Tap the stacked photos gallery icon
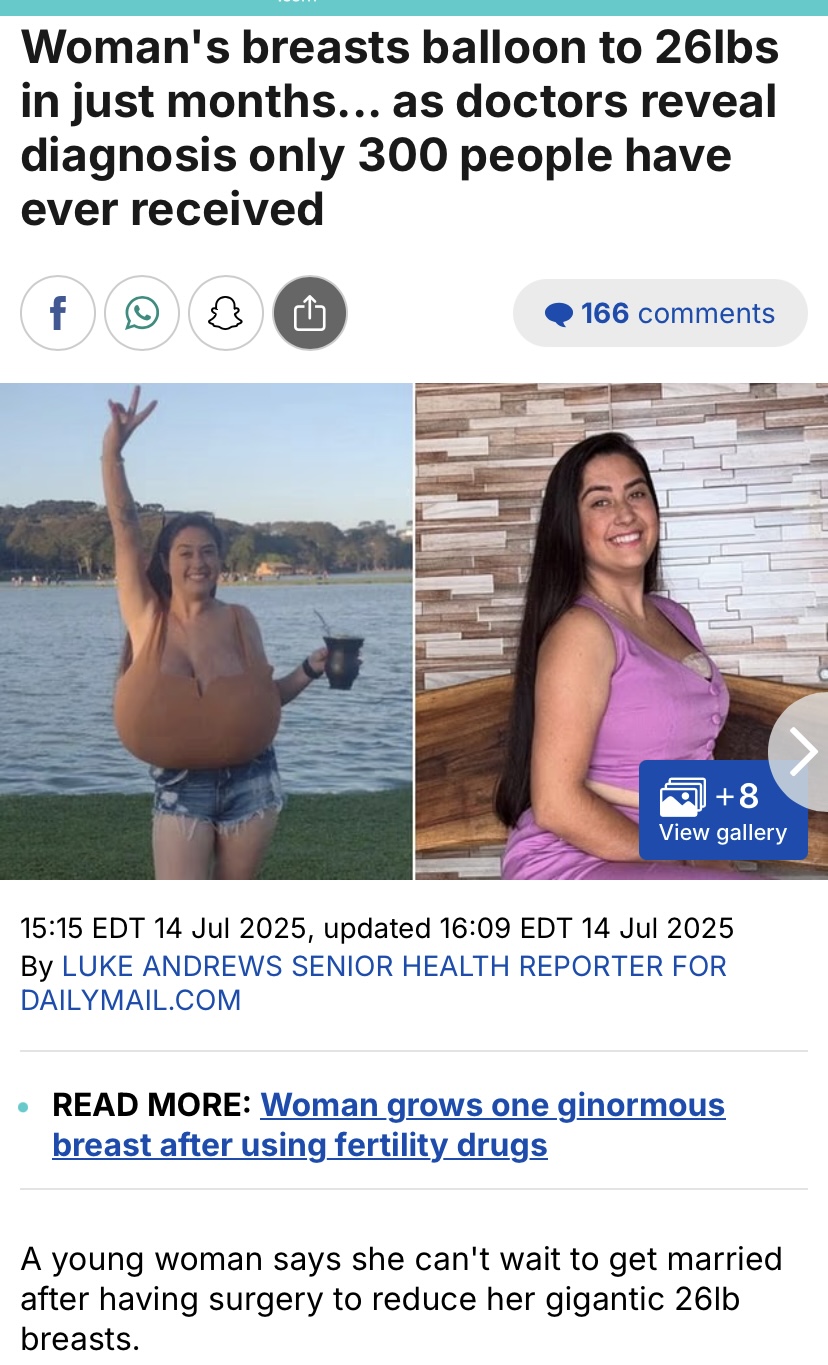This screenshot has height=1365, width=828. click(683, 797)
